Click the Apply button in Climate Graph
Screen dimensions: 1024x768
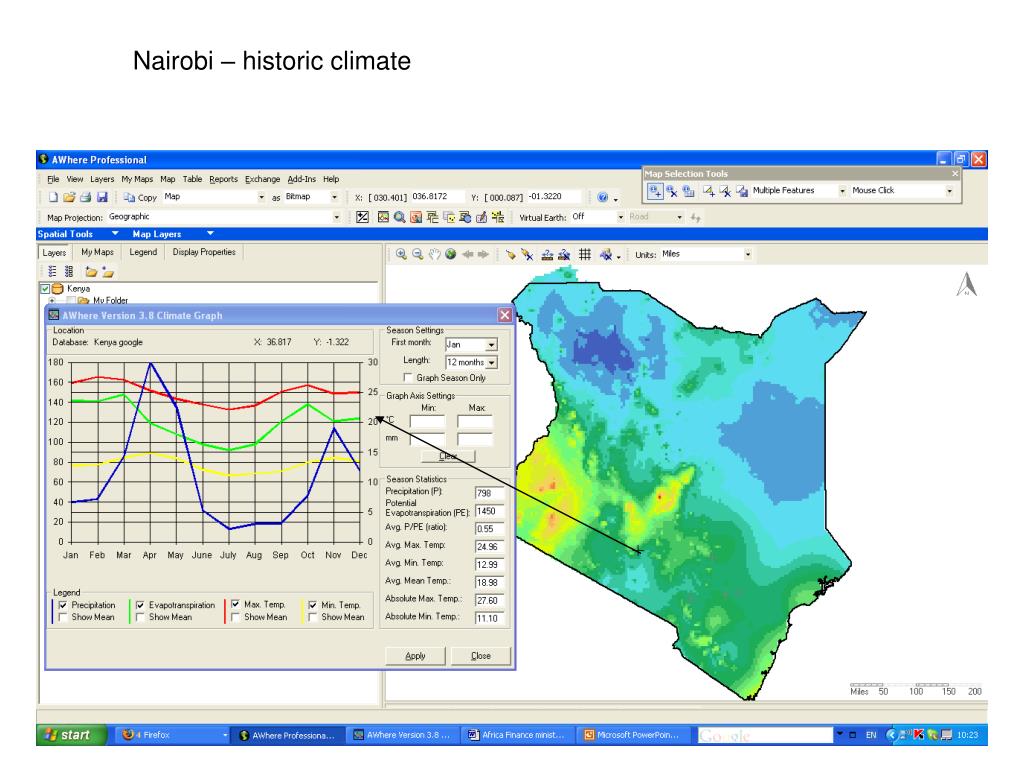click(415, 656)
